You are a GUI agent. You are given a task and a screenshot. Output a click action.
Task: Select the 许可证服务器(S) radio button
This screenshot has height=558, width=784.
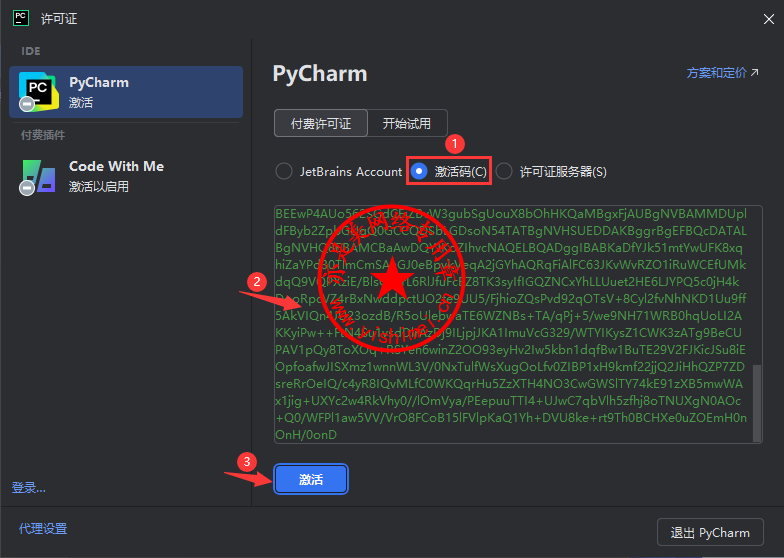coord(504,172)
